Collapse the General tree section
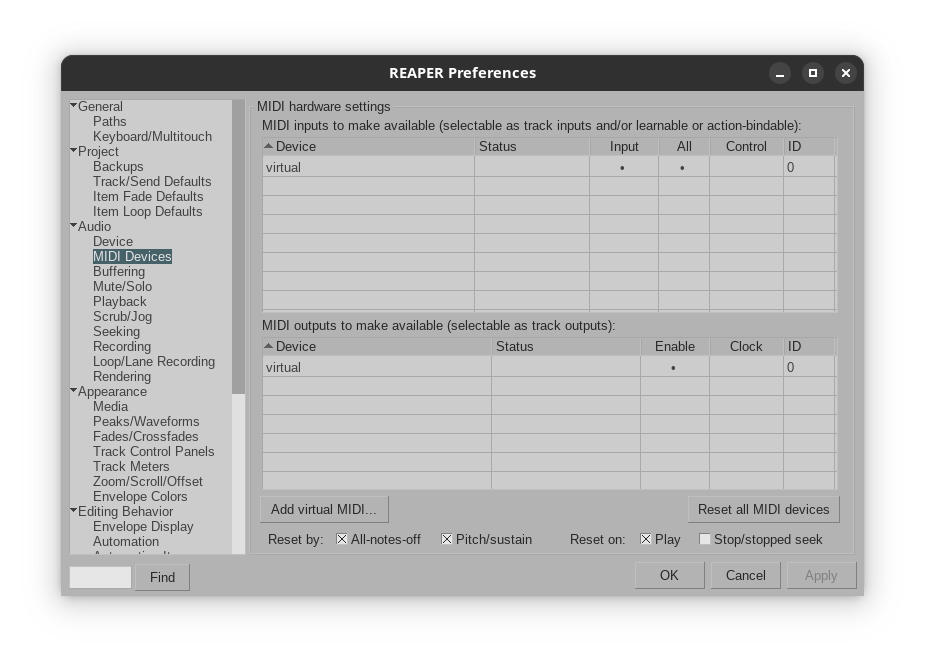925x663 pixels. pos(74,106)
